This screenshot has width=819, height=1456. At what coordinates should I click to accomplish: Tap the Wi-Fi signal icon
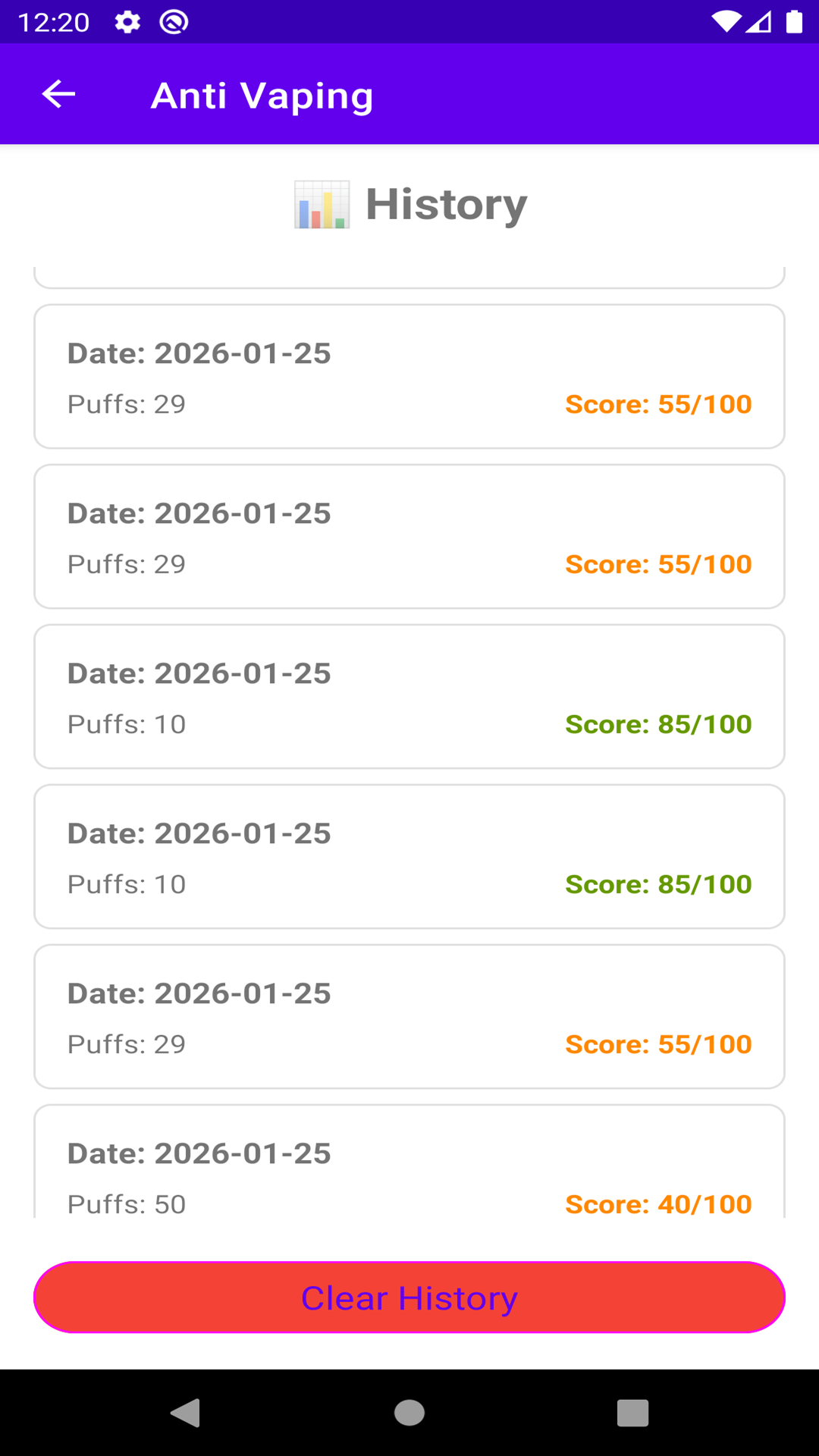[x=726, y=22]
